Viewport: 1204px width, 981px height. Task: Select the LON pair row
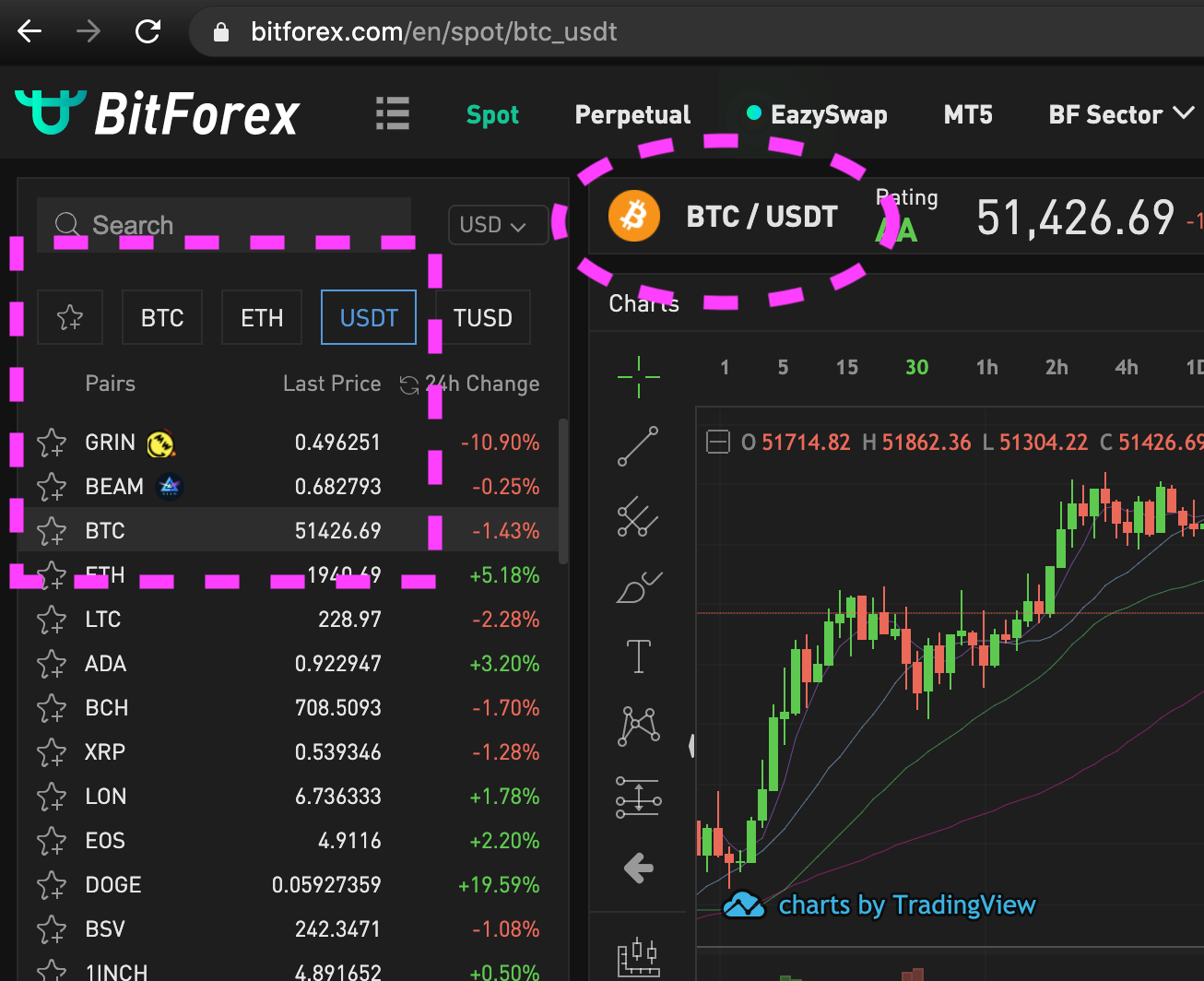point(289,797)
